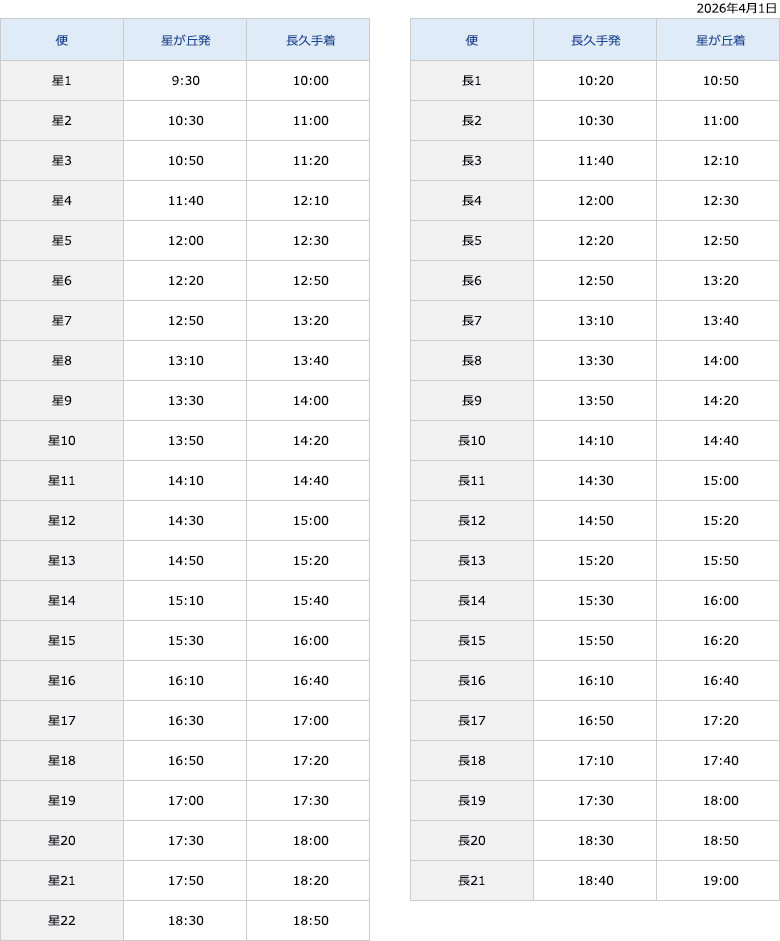
Task: Click the 長久手発 column header
Action: coord(595,41)
